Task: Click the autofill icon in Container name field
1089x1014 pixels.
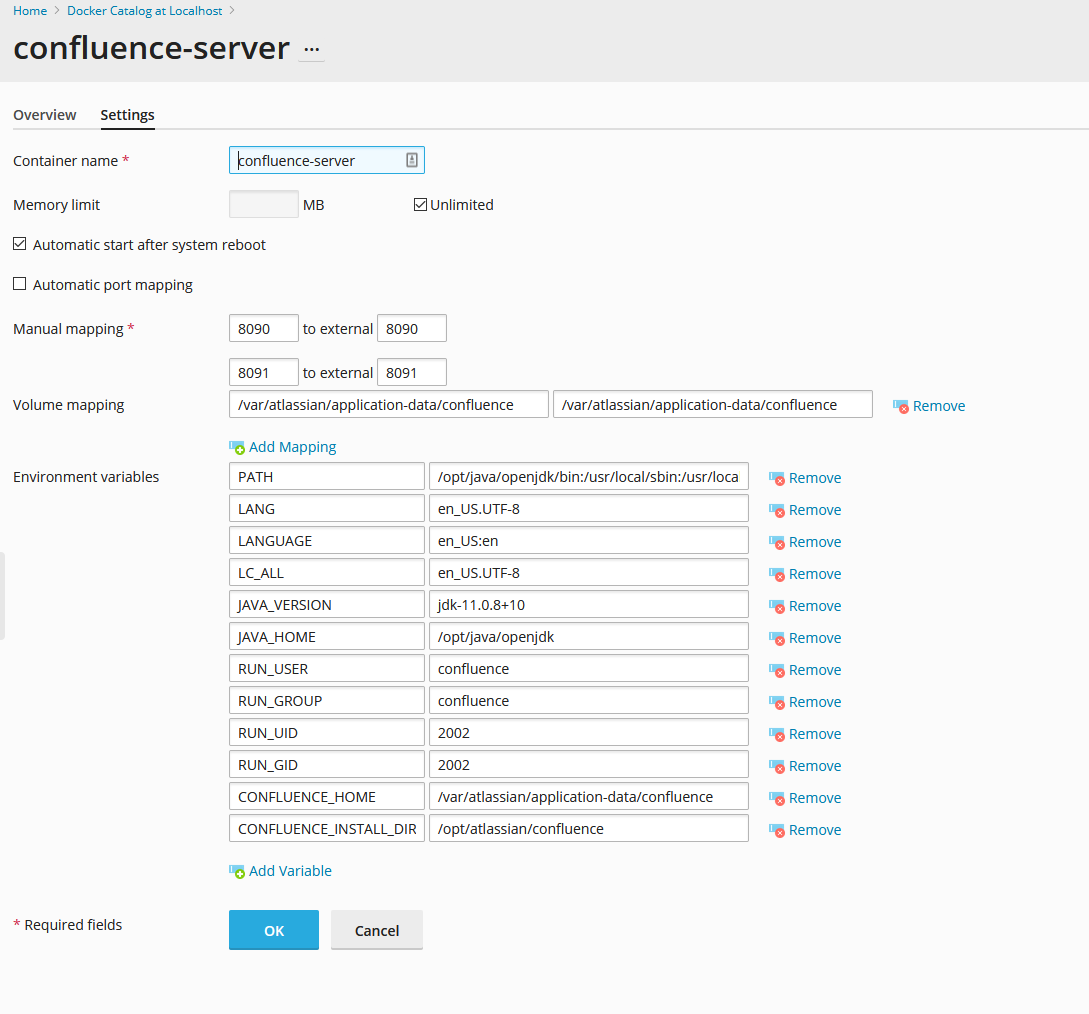Action: click(412, 160)
